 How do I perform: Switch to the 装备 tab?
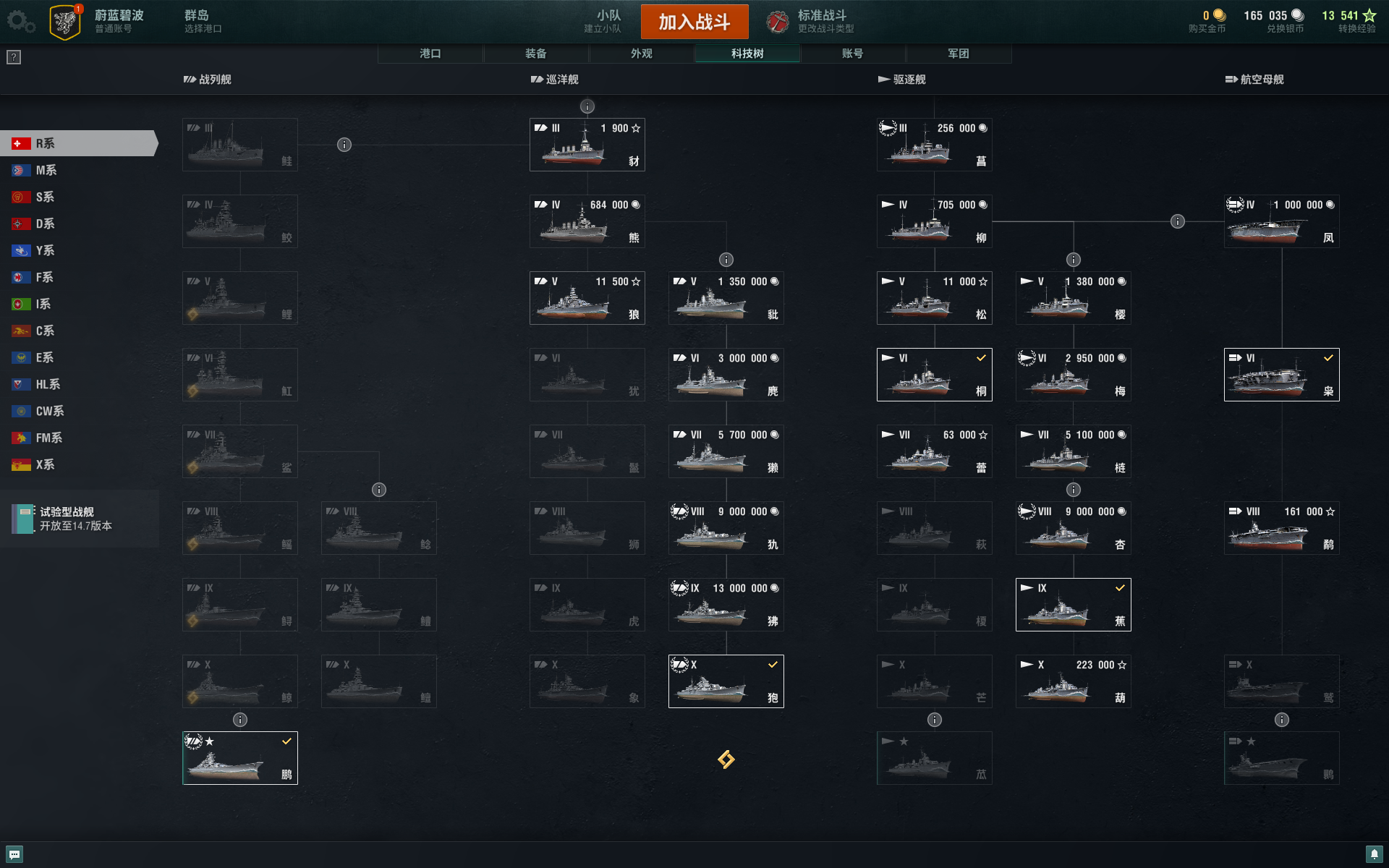click(536, 54)
